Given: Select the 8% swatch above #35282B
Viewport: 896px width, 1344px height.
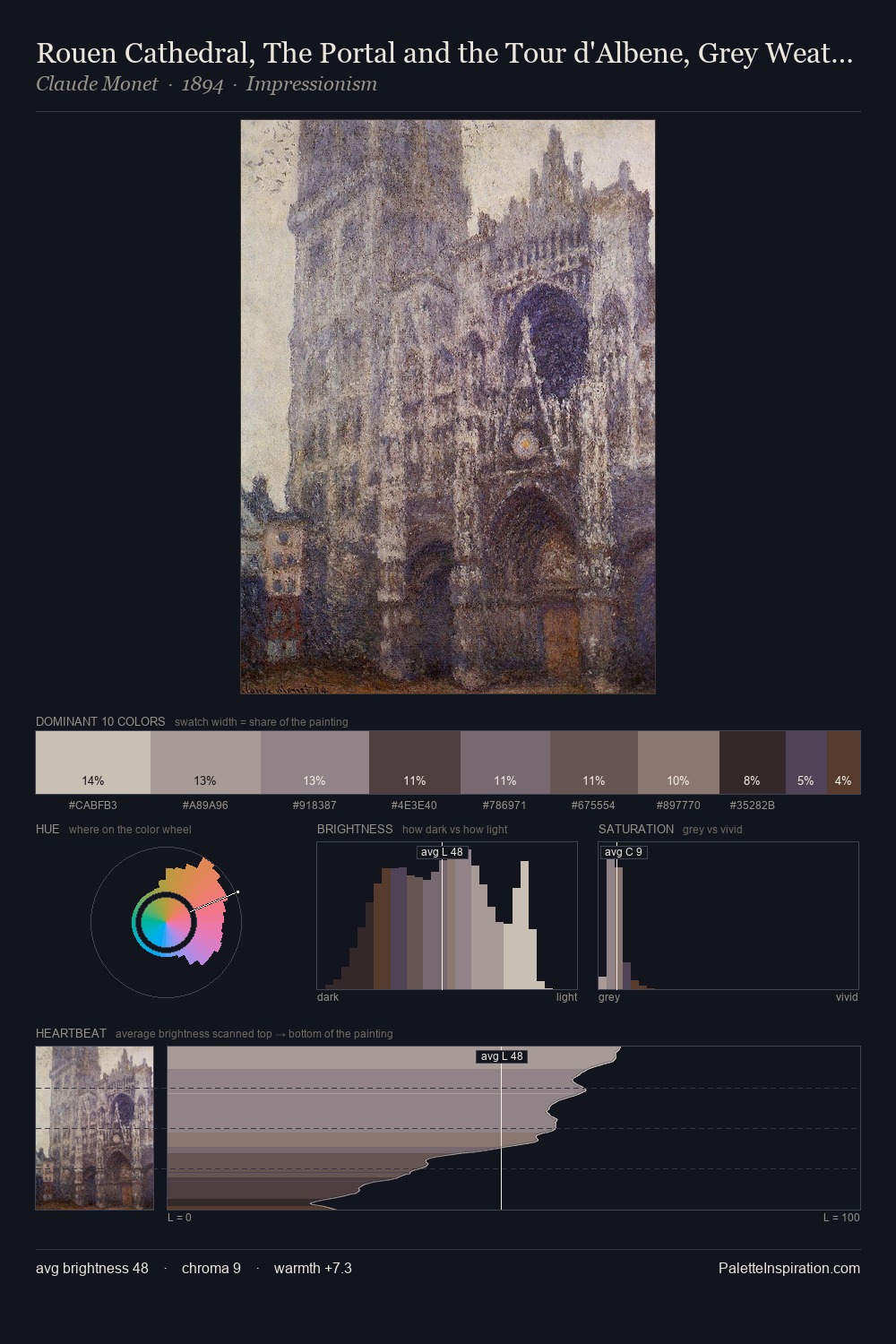Looking at the screenshot, I should pos(753,762).
